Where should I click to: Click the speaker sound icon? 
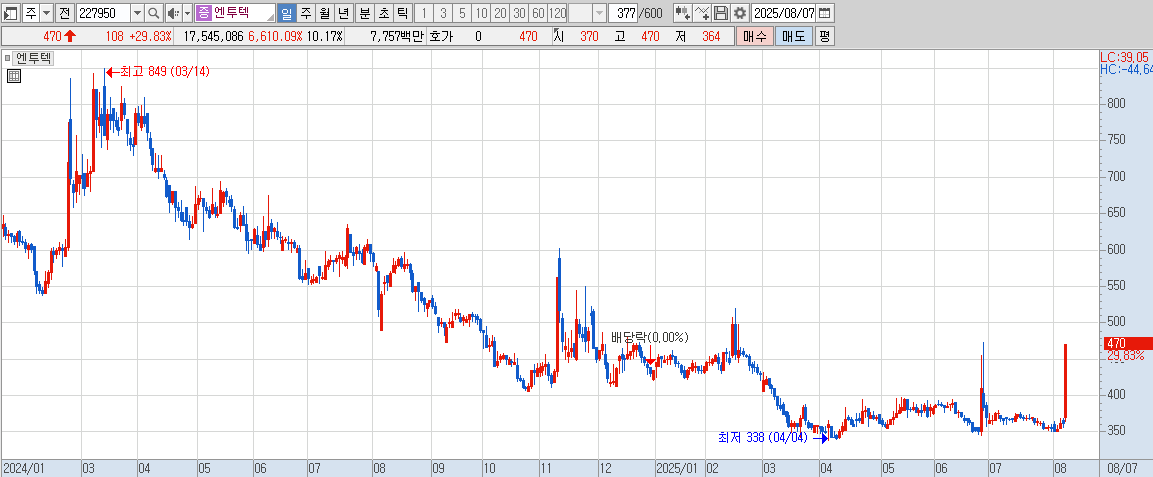(x=173, y=12)
